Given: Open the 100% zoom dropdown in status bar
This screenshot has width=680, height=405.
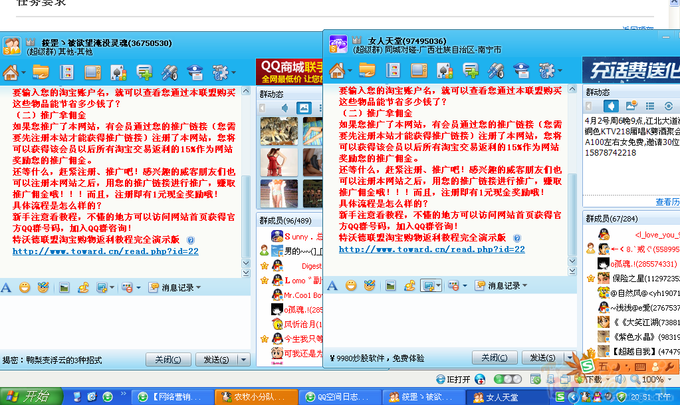Looking at the screenshot, I should click(670, 379).
